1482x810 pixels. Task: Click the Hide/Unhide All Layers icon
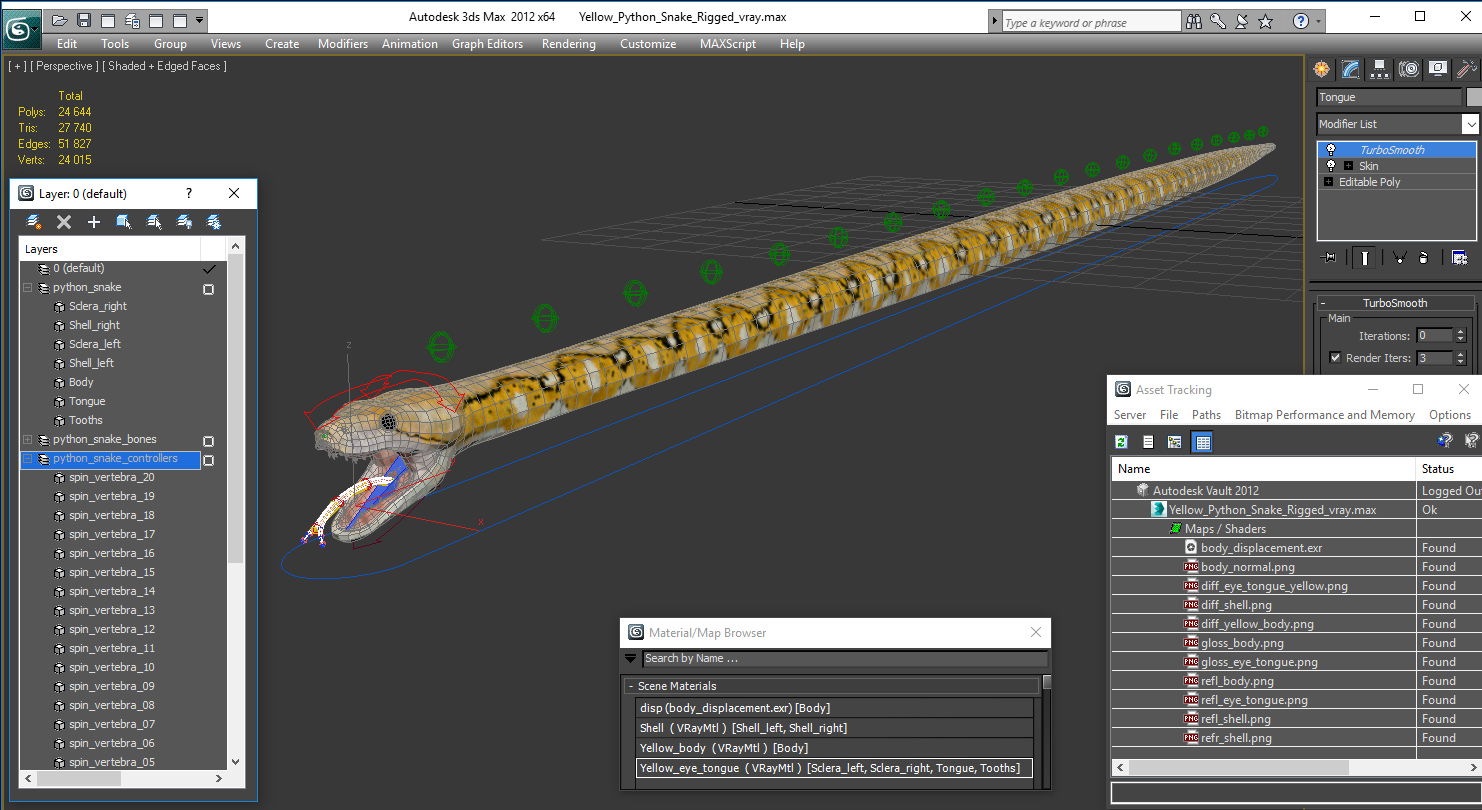click(x=184, y=222)
